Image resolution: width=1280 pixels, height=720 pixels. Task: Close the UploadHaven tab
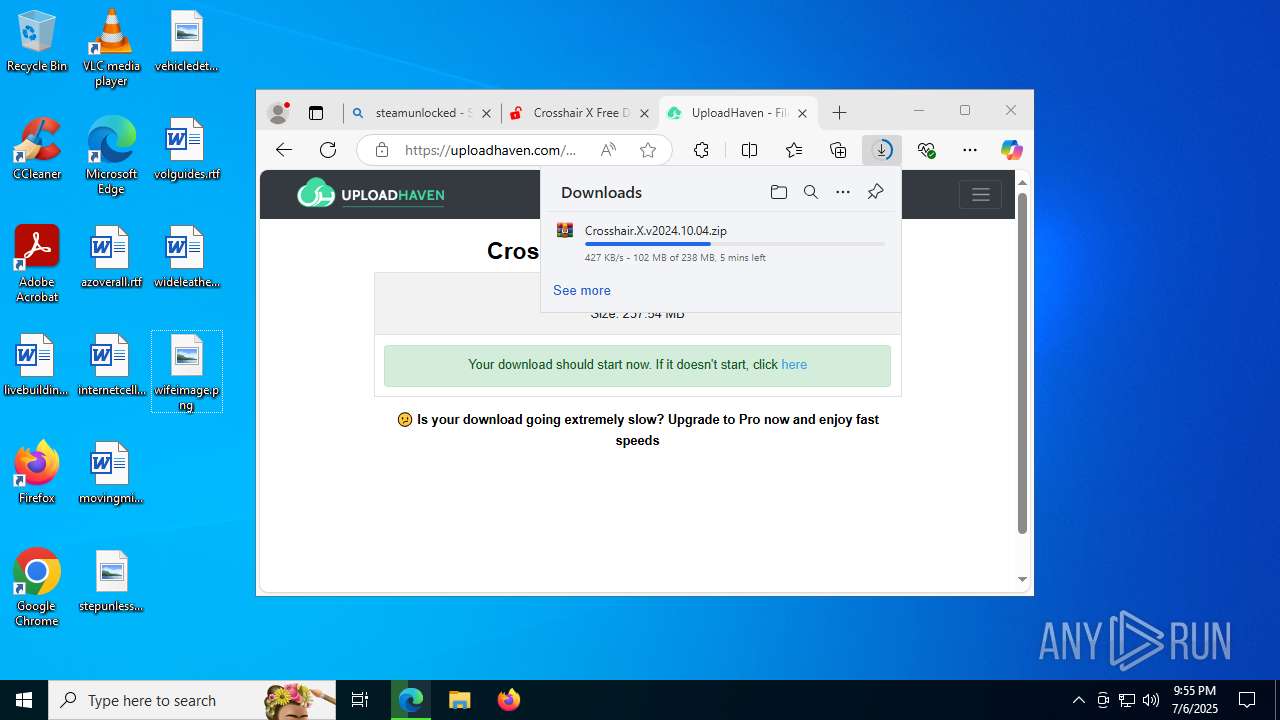point(802,114)
